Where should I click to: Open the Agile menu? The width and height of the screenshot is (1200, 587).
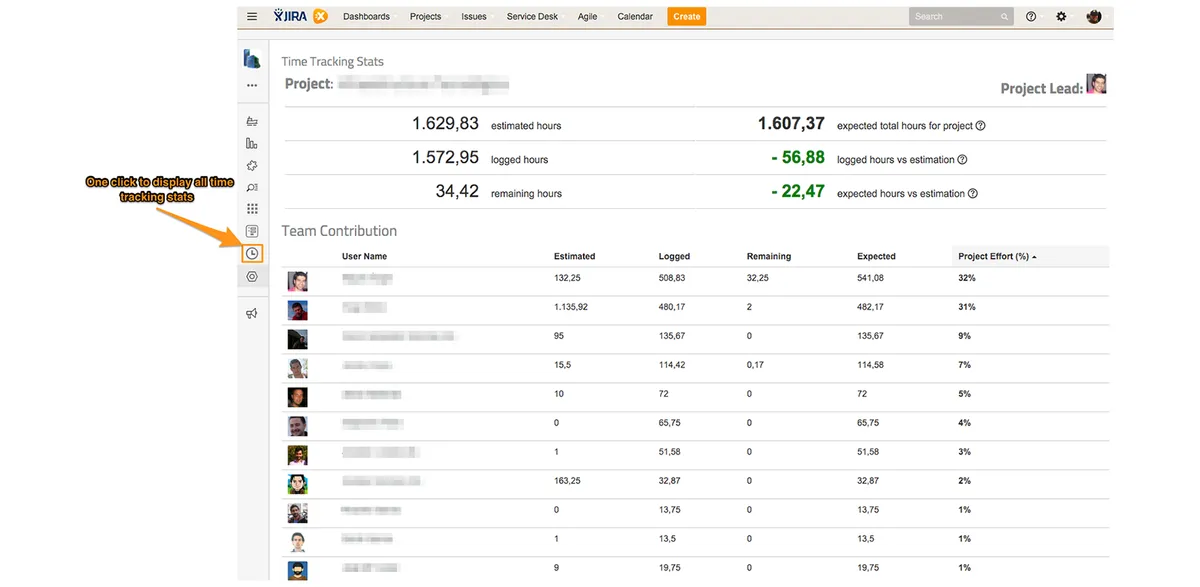click(x=588, y=17)
